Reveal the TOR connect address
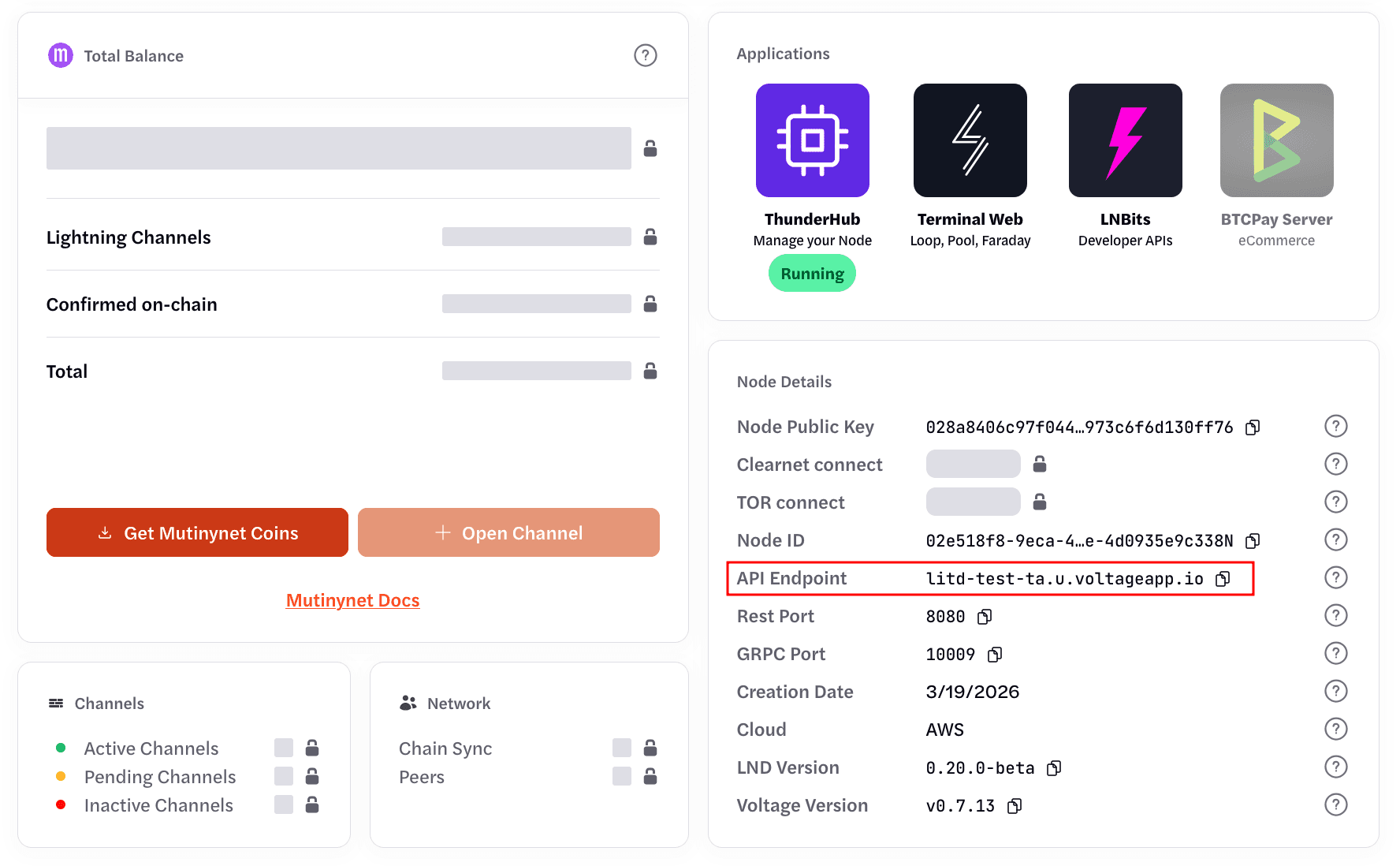This screenshot has width=1400, height=866. [1040, 502]
